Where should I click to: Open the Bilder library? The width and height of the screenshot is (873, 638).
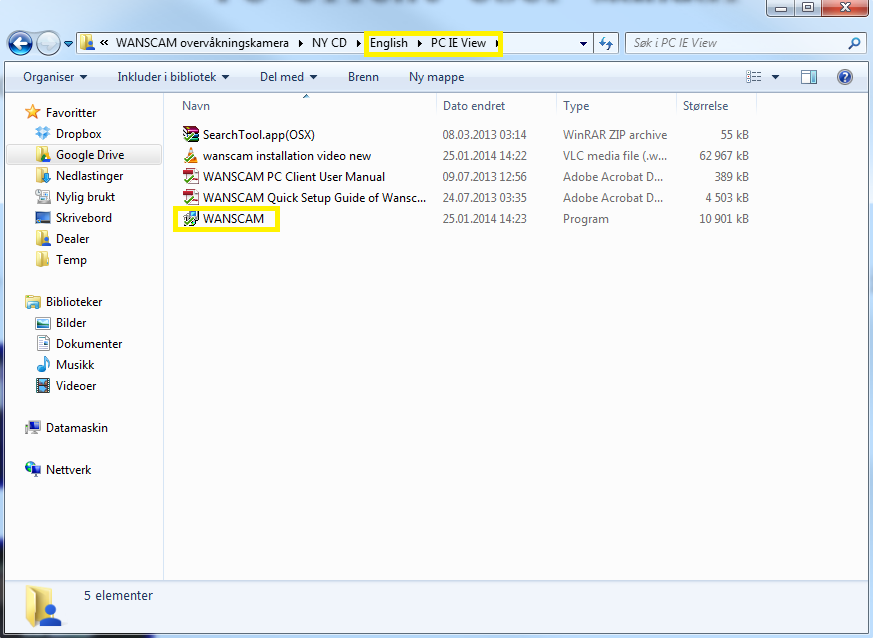point(61,323)
